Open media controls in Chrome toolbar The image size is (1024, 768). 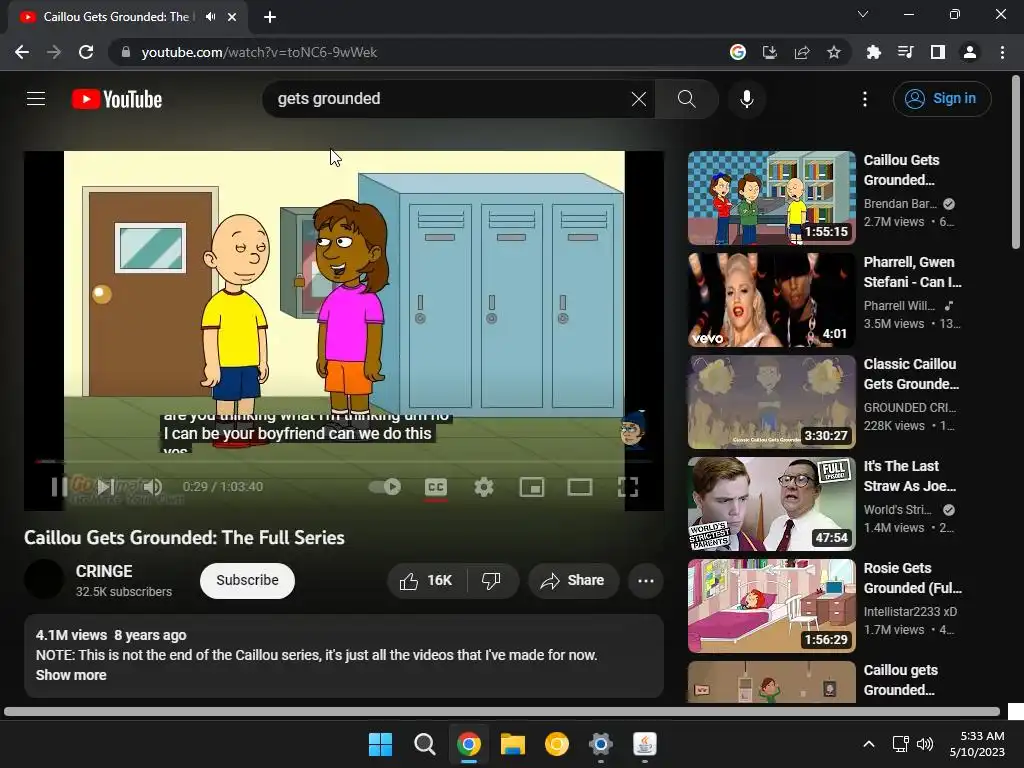click(x=906, y=52)
